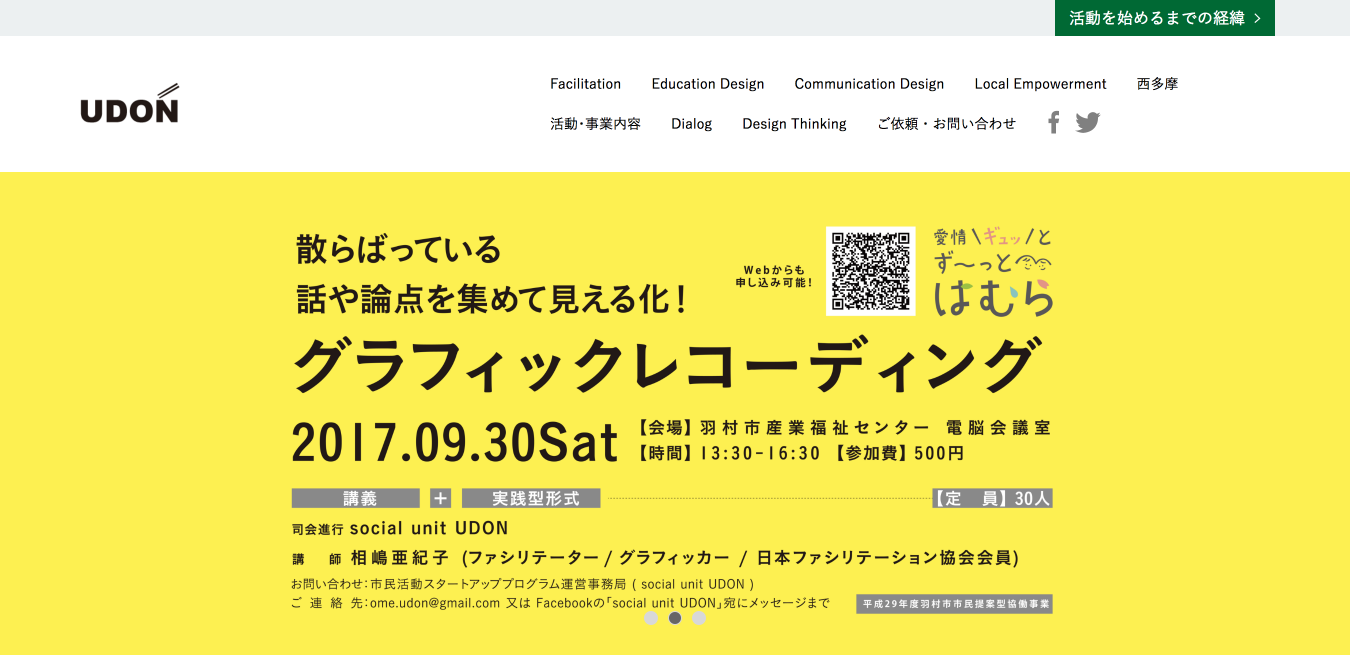Select the first carousel dot

(651, 618)
